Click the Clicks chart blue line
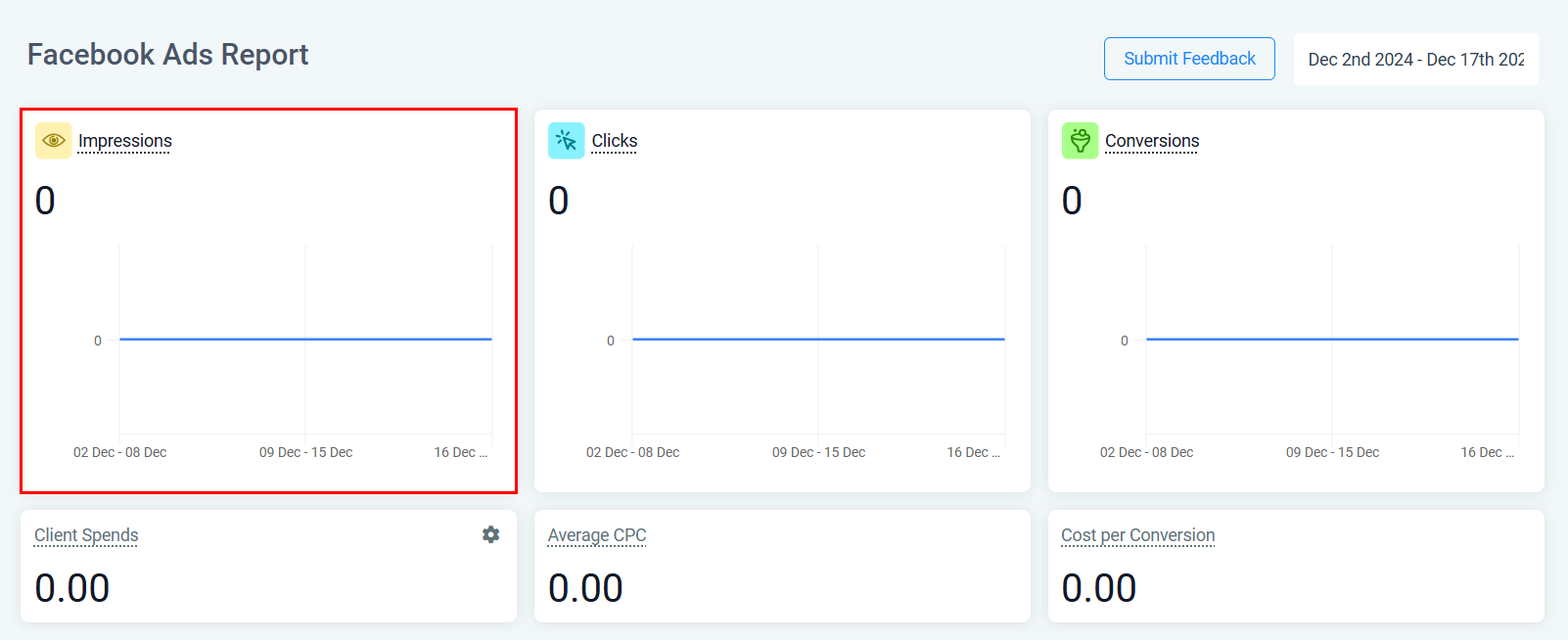Image resolution: width=1568 pixels, height=640 pixels. [x=818, y=340]
